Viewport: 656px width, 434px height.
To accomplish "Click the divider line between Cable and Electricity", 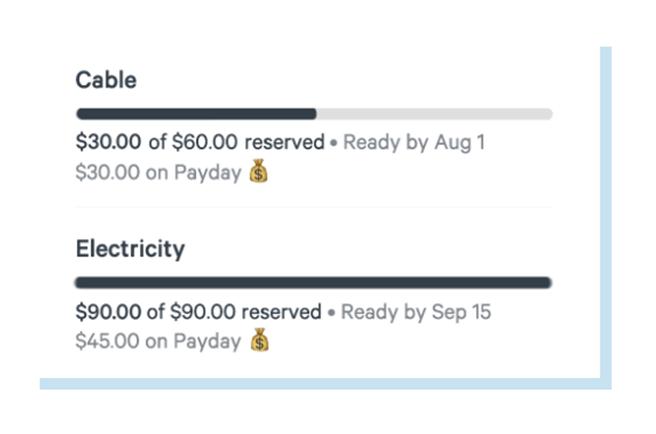I will click(313, 207).
